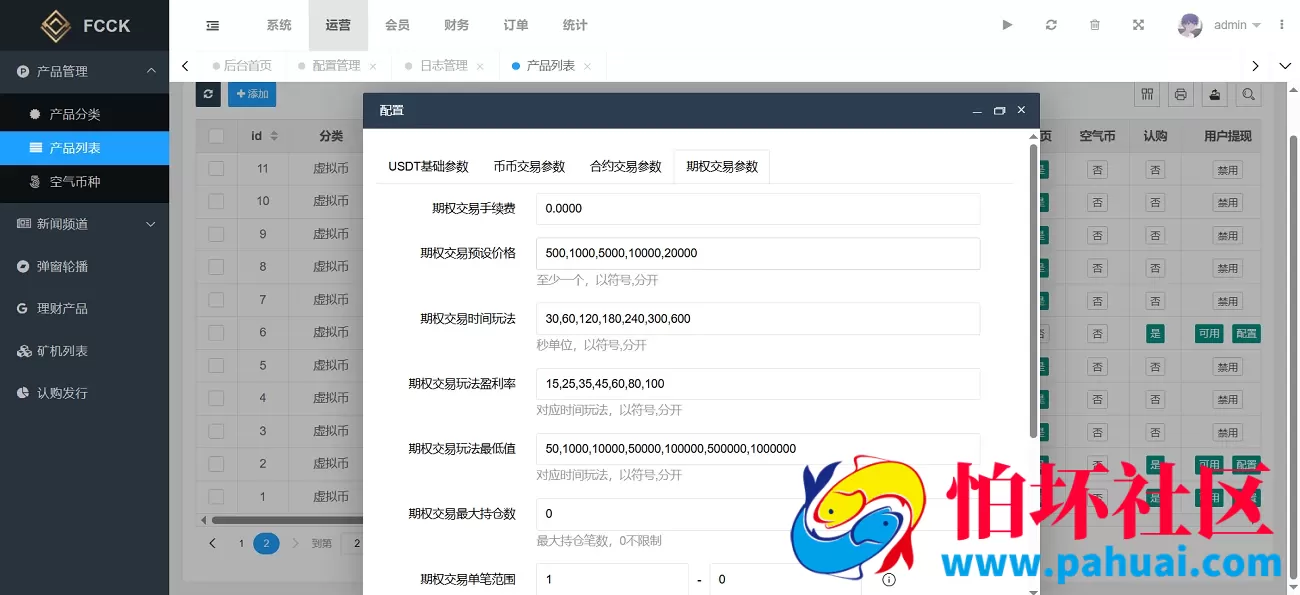Open 弹窗轮播 in the sidebar
This screenshot has height=595, width=1300.
tap(84, 266)
